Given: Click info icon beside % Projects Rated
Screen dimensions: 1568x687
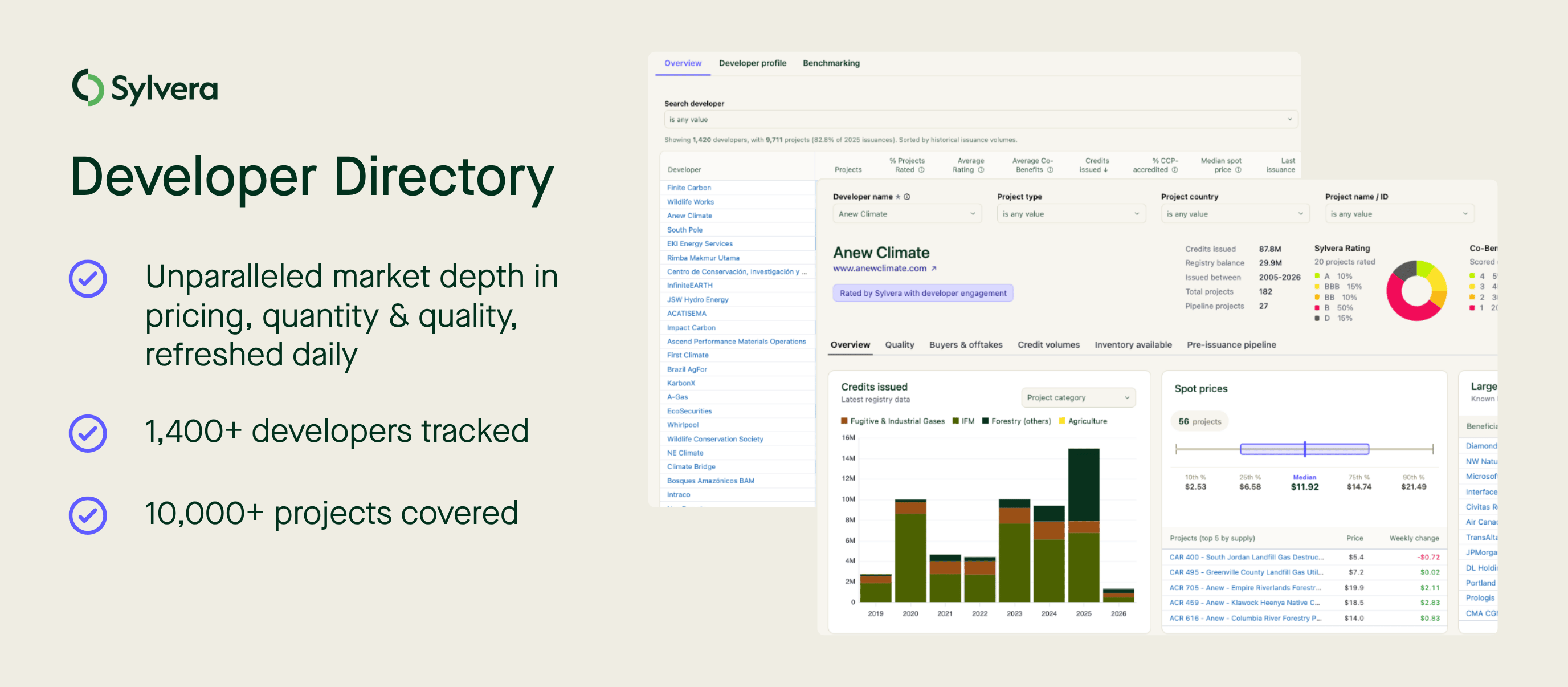Looking at the screenshot, I should 921,170.
